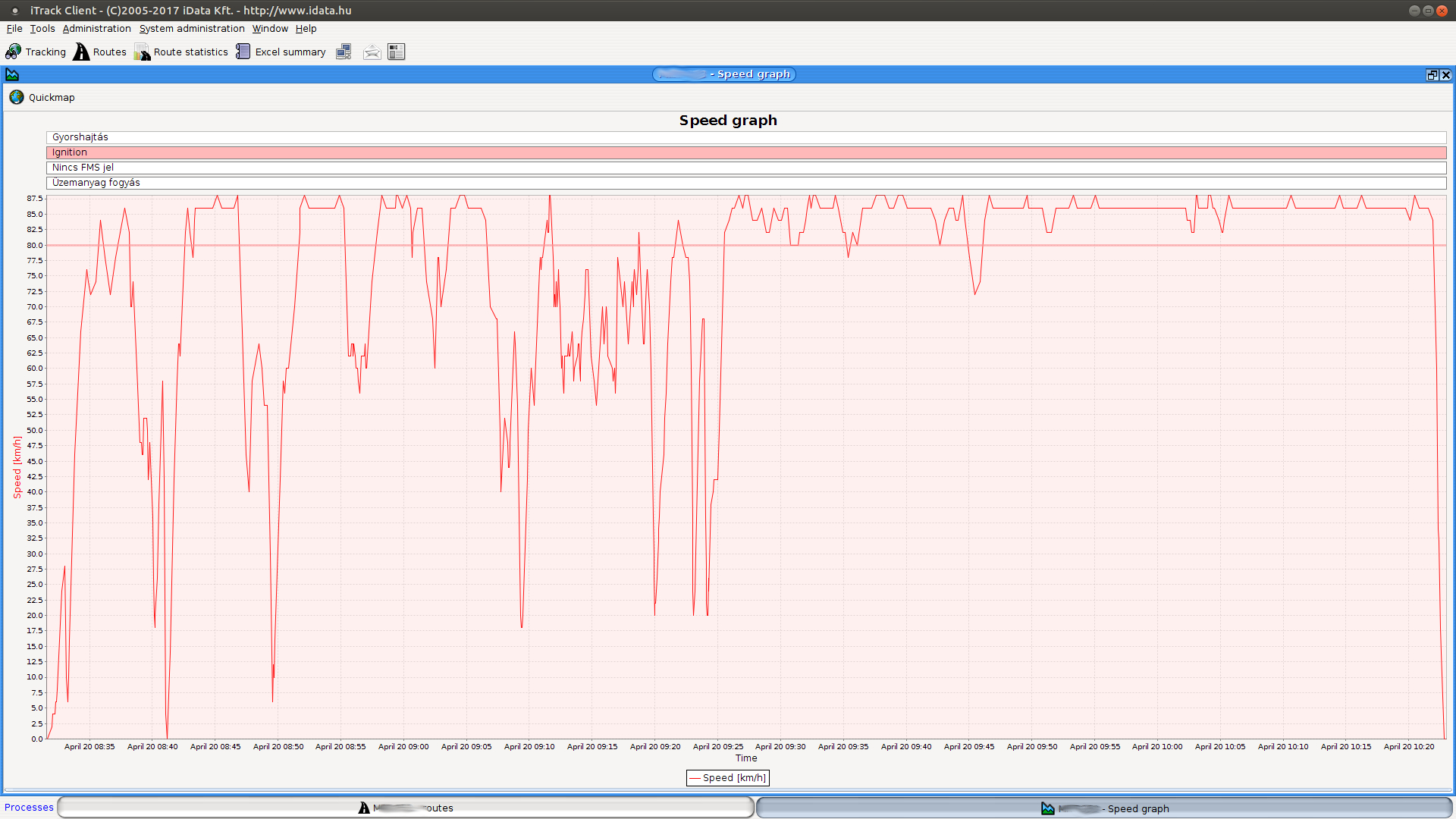Switch to the Routes window tab at the bottom
Image resolution: width=1456 pixels, height=819 pixels.
click(x=406, y=808)
